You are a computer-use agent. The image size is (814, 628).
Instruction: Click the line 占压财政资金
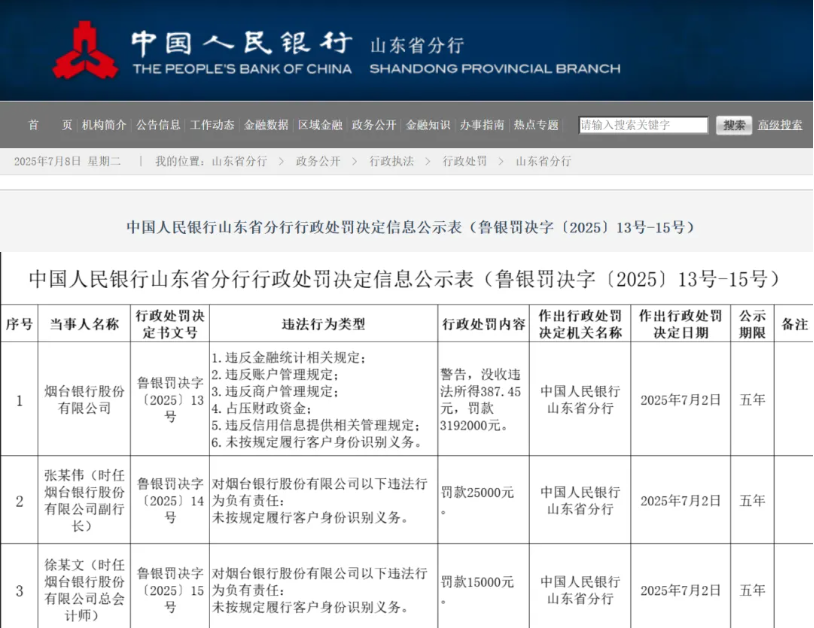click(262, 408)
